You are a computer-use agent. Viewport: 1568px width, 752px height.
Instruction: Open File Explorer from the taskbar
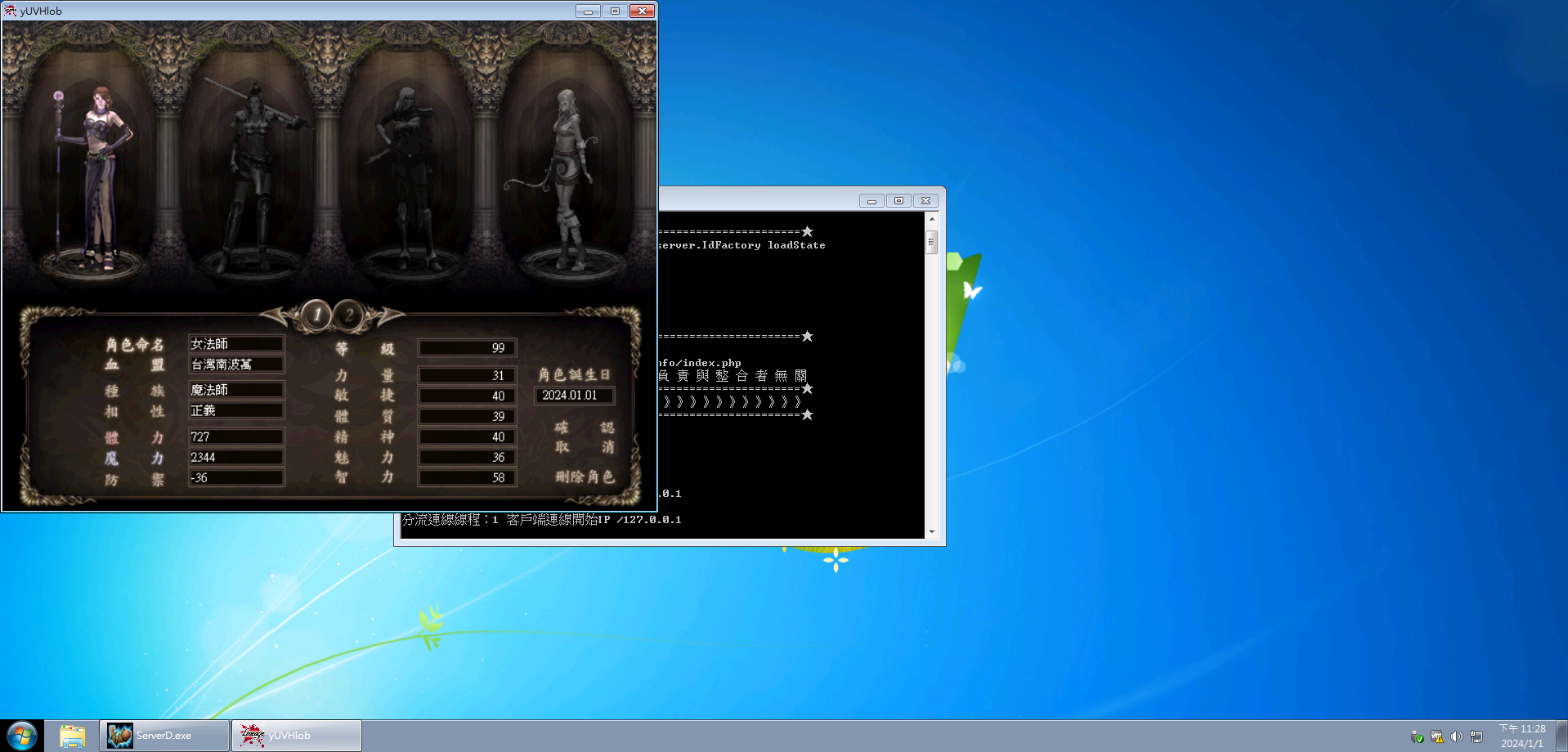(x=72, y=736)
